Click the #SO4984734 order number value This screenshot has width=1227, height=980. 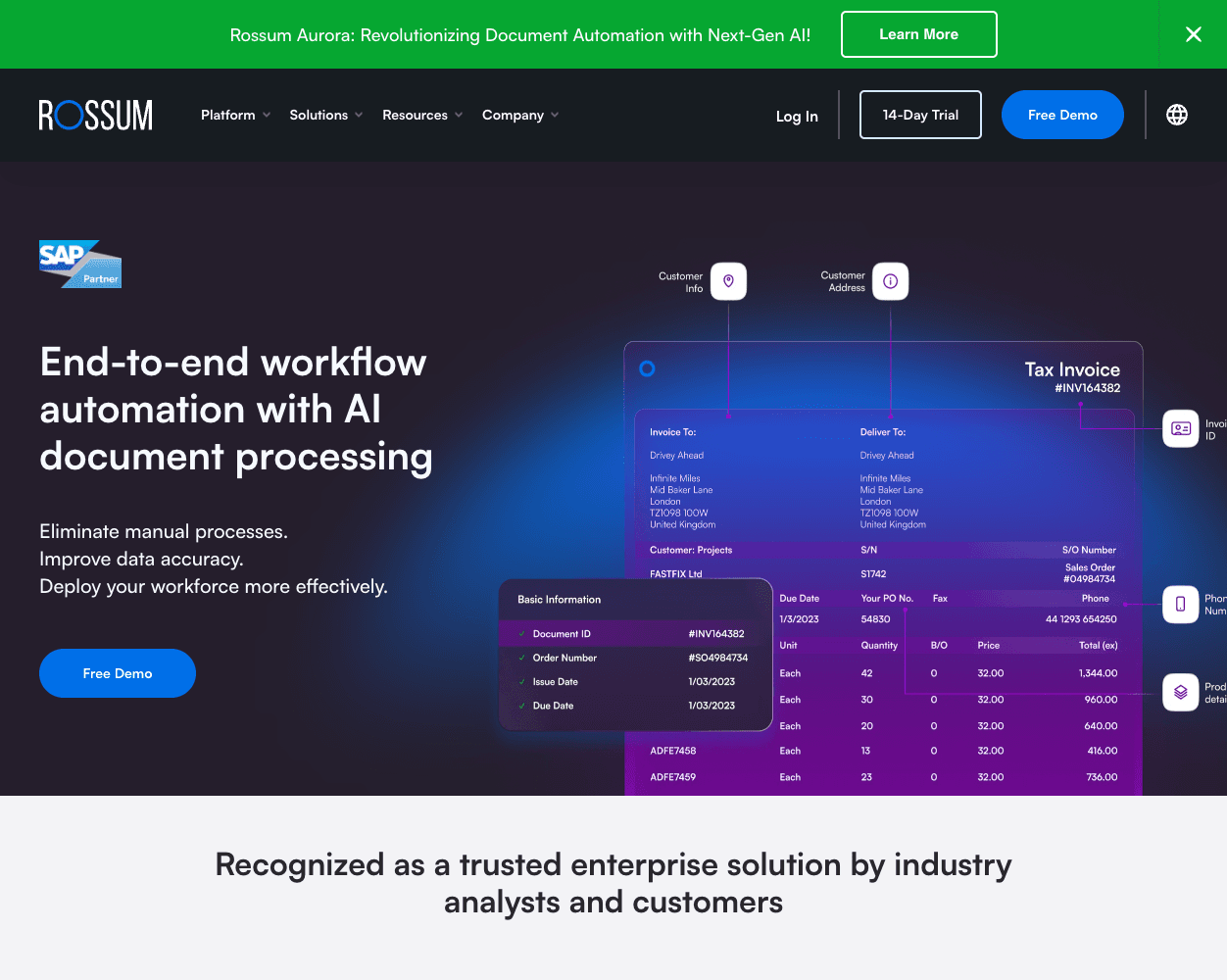tap(718, 658)
